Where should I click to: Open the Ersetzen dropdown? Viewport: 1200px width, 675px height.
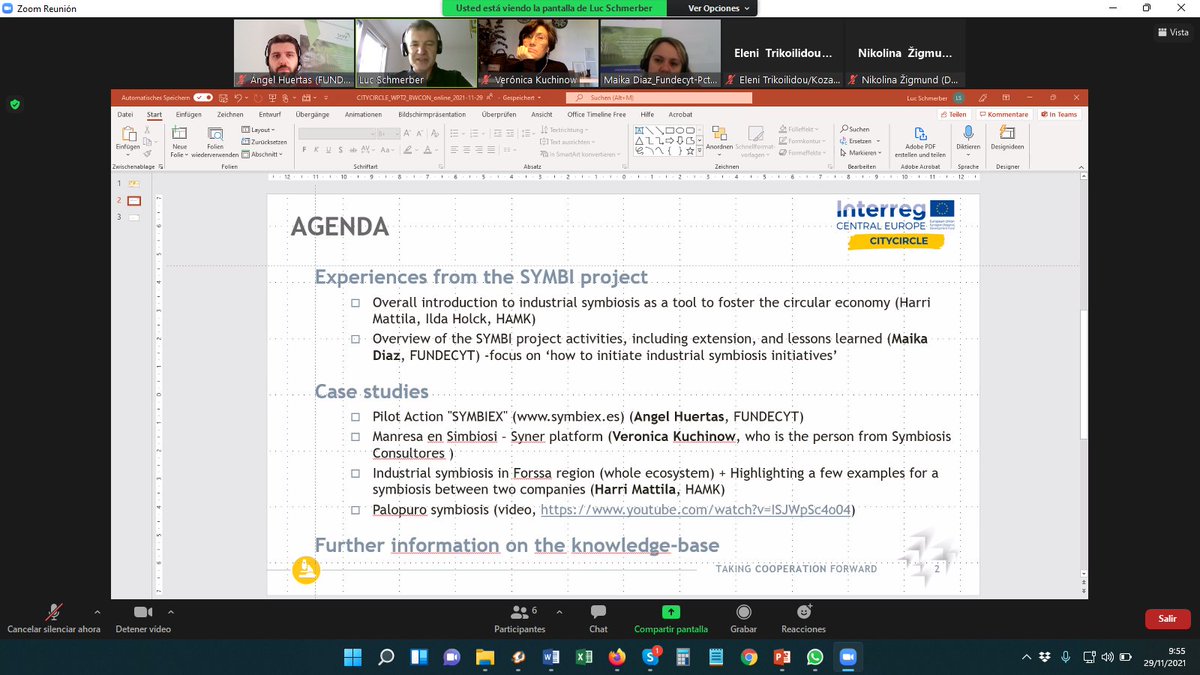(x=859, y=142)
